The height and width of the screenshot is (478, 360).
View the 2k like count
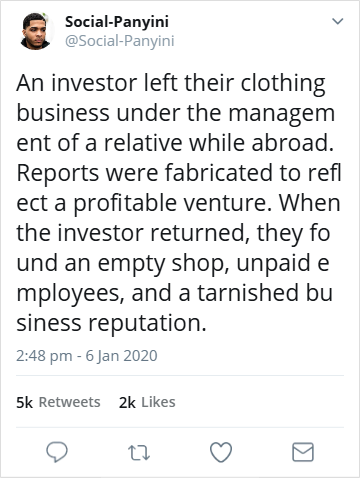pos(127,402)
